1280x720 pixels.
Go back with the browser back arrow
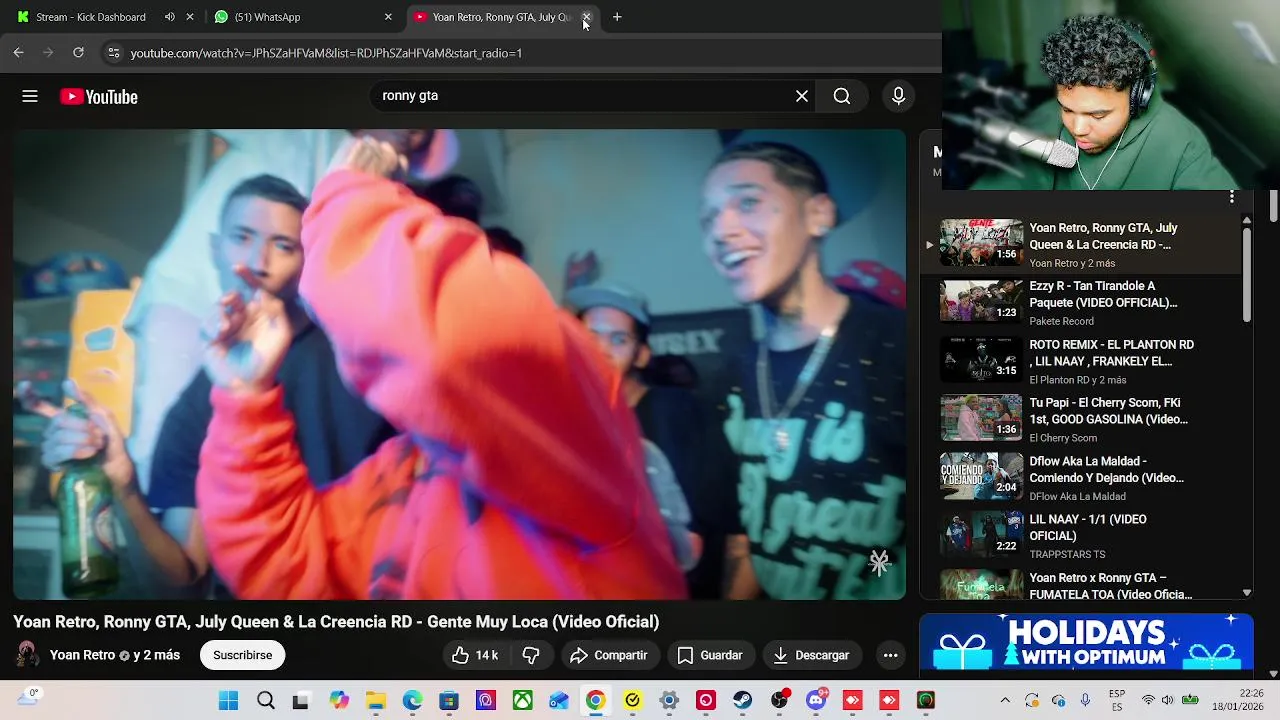[x=18, y=52]
